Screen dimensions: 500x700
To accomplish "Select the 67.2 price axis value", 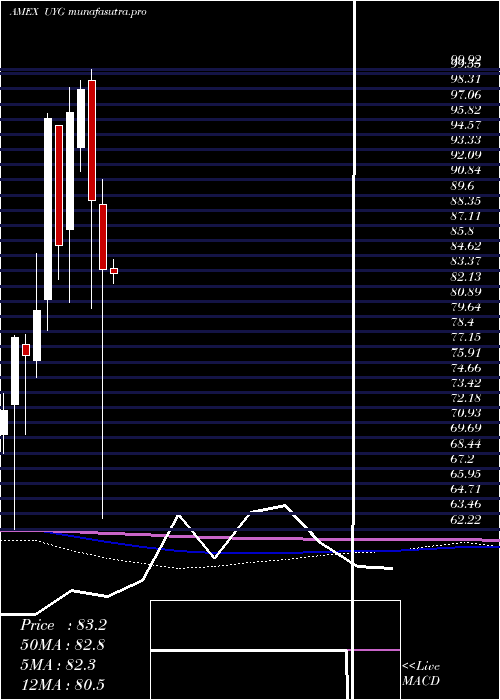I will [x=462, y=459].
